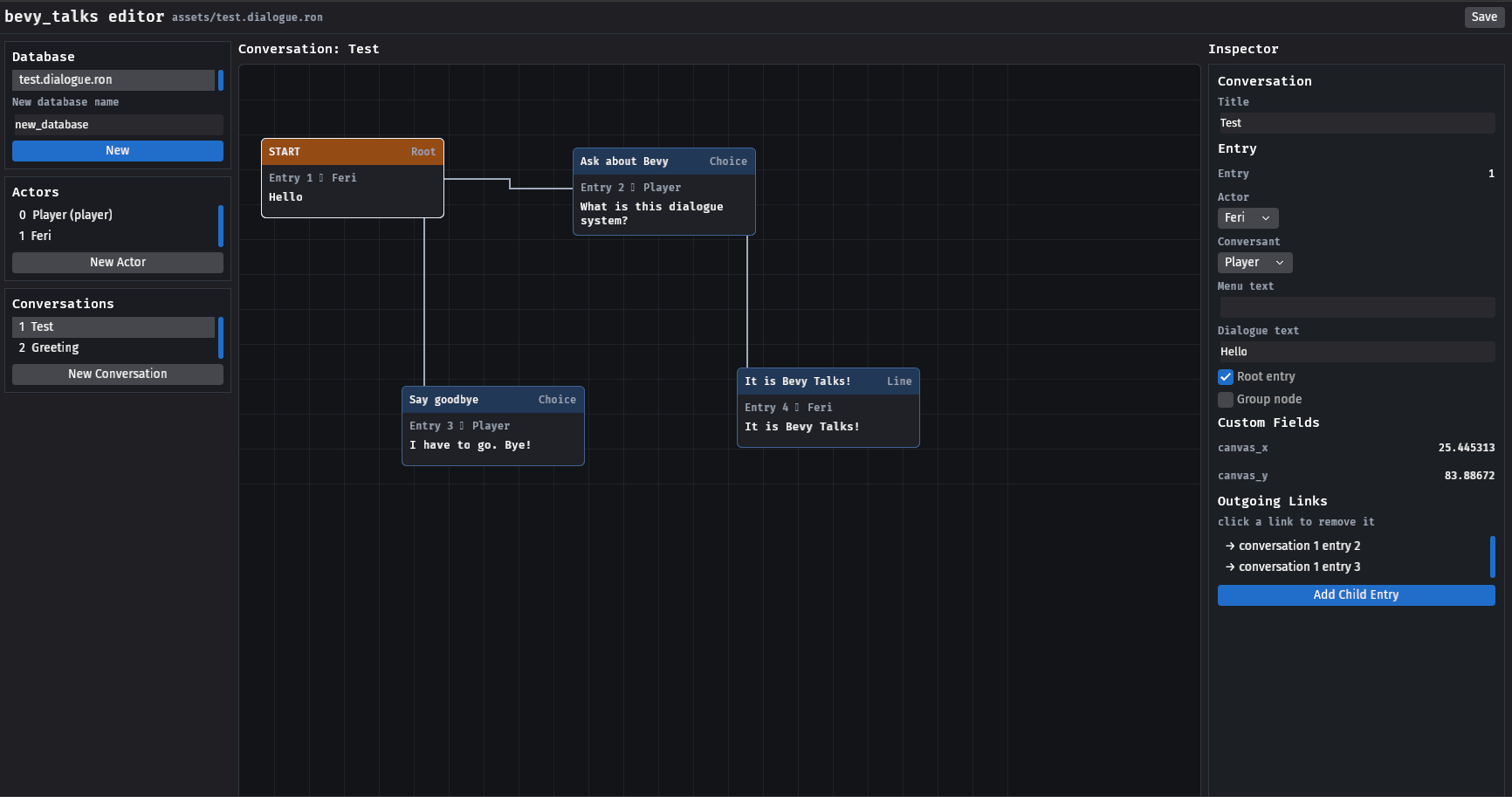Click the Entry number value 1
The image size is (1512, 797).
tap(1491, 174)
